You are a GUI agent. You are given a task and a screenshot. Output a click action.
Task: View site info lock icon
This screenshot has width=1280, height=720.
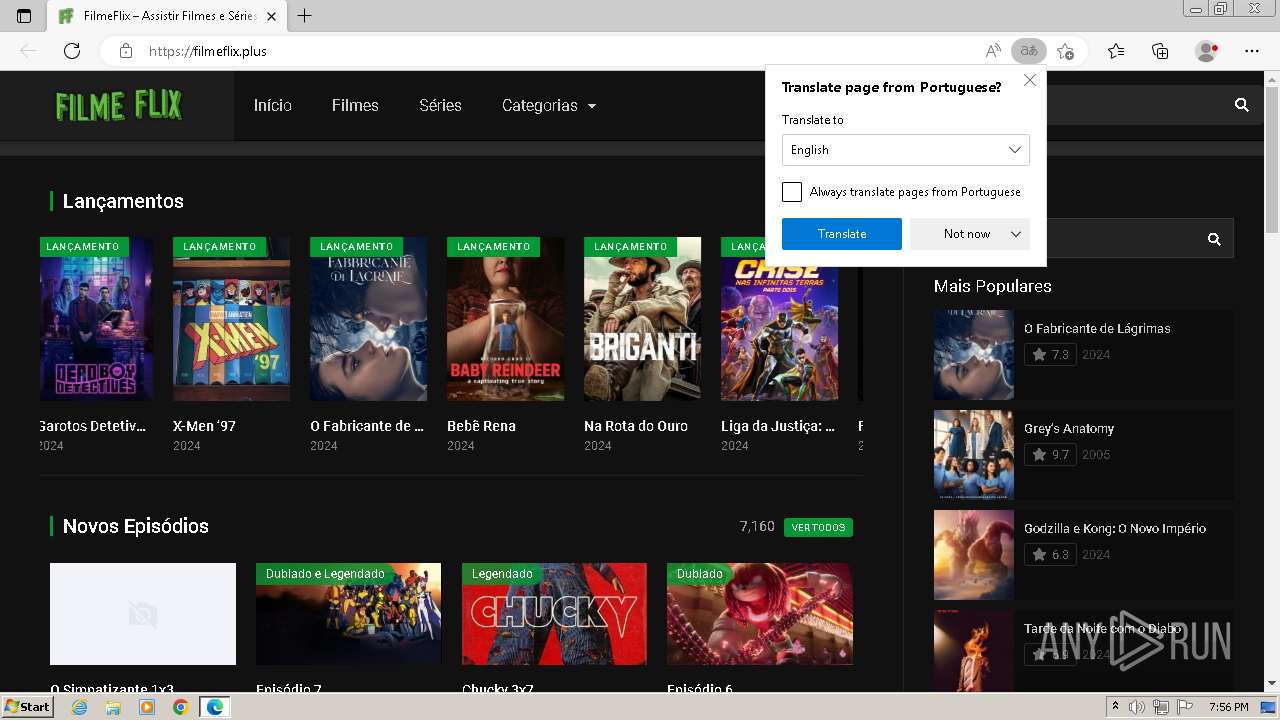126,51
